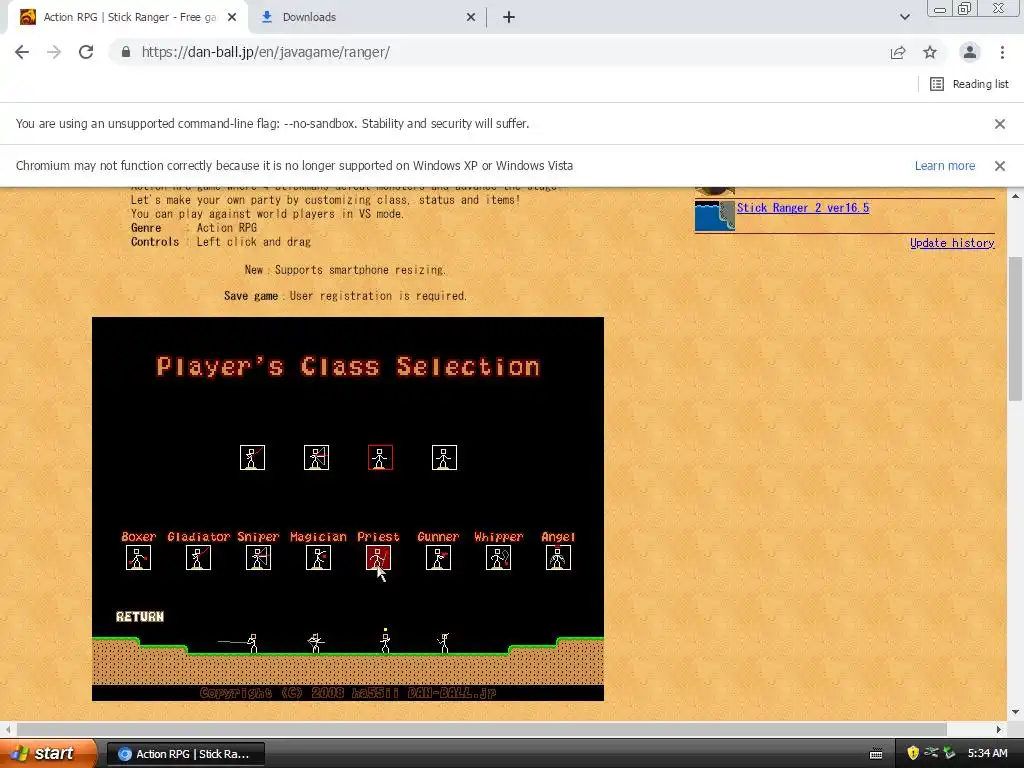Click the horizontal page scrollbar thumb

482,729
